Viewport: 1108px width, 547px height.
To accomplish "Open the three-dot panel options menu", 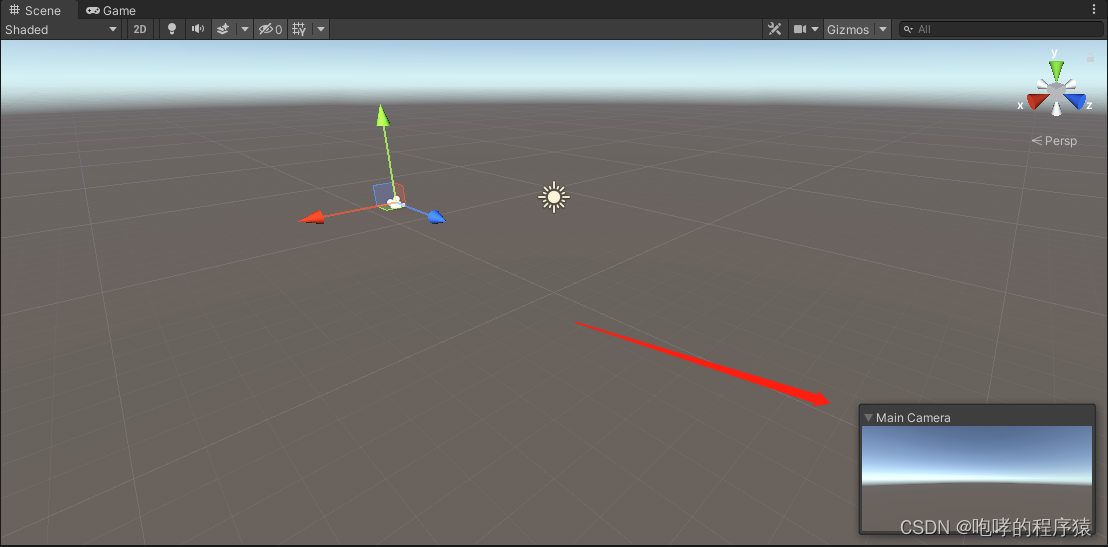I will [1095, 10].
